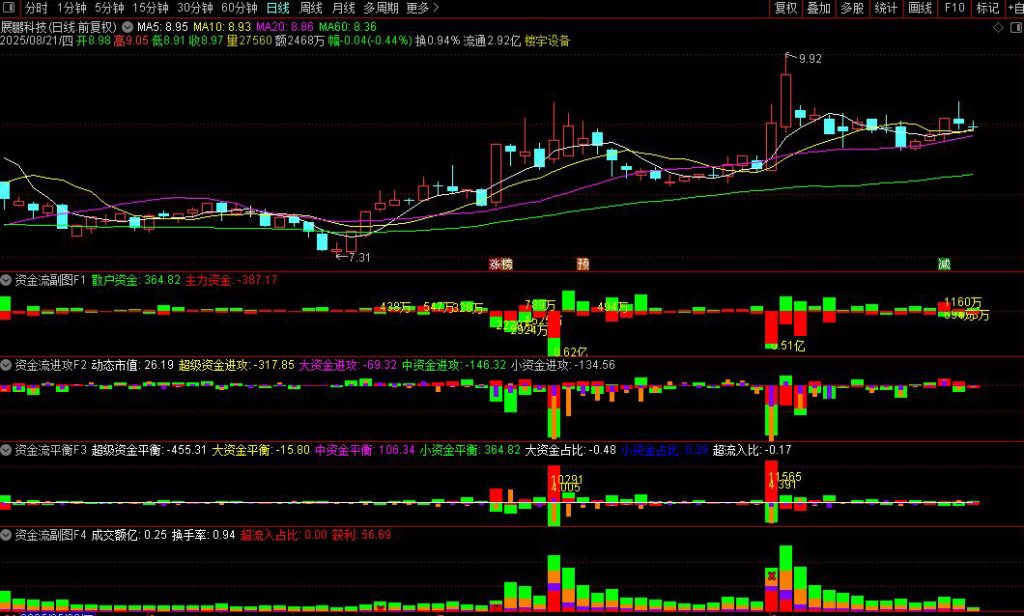This screenshot has height=616, width=1024.
Task: Switch chart to 周线 weekly view
Action: [x=311, y=8]
